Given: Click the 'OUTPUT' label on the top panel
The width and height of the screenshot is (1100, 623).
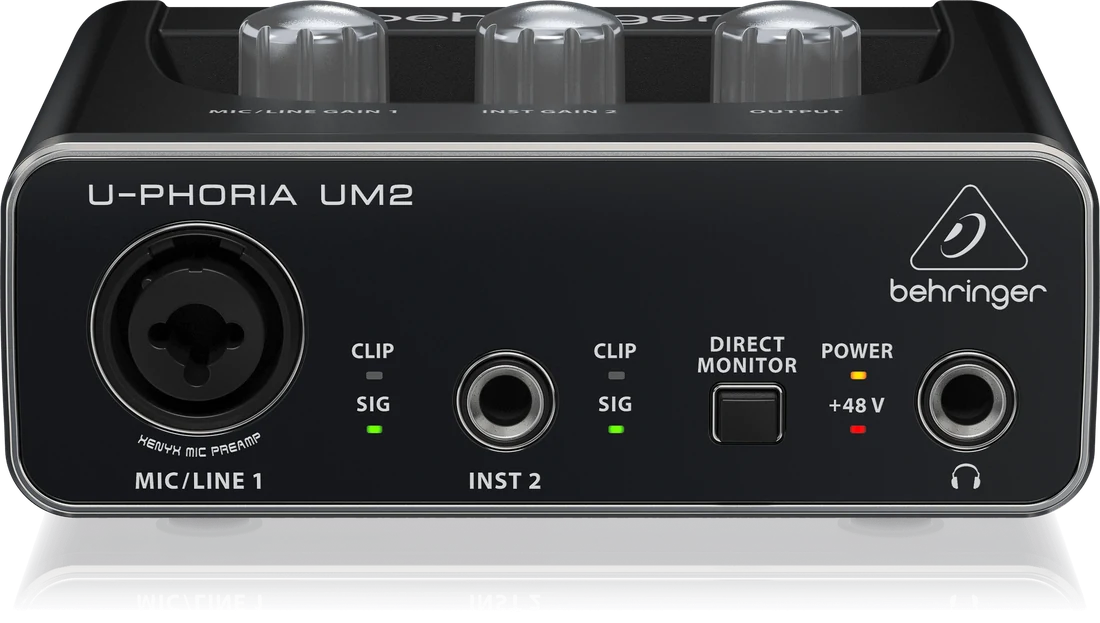Looking at the screenshot, I should click(796, 111).
